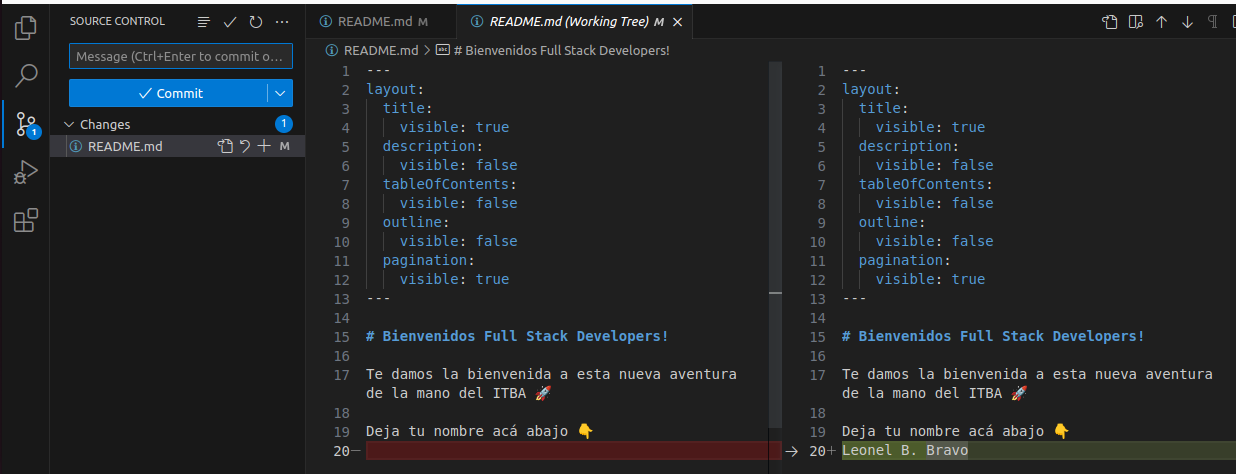1236x474 pixels.
Task: Stage README.md changes with plus icon
Action: [x=264, y=147]
